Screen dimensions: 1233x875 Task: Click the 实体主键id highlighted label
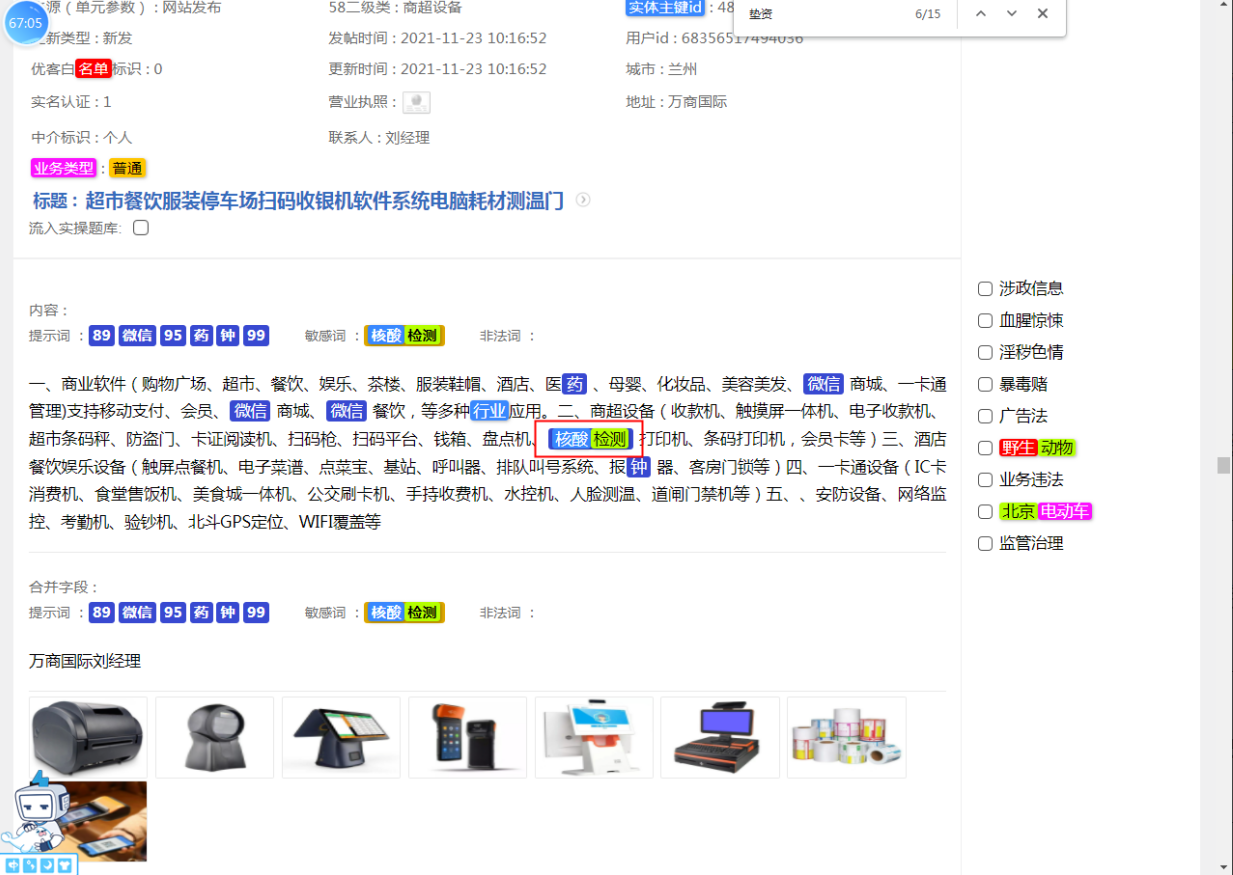667,8
